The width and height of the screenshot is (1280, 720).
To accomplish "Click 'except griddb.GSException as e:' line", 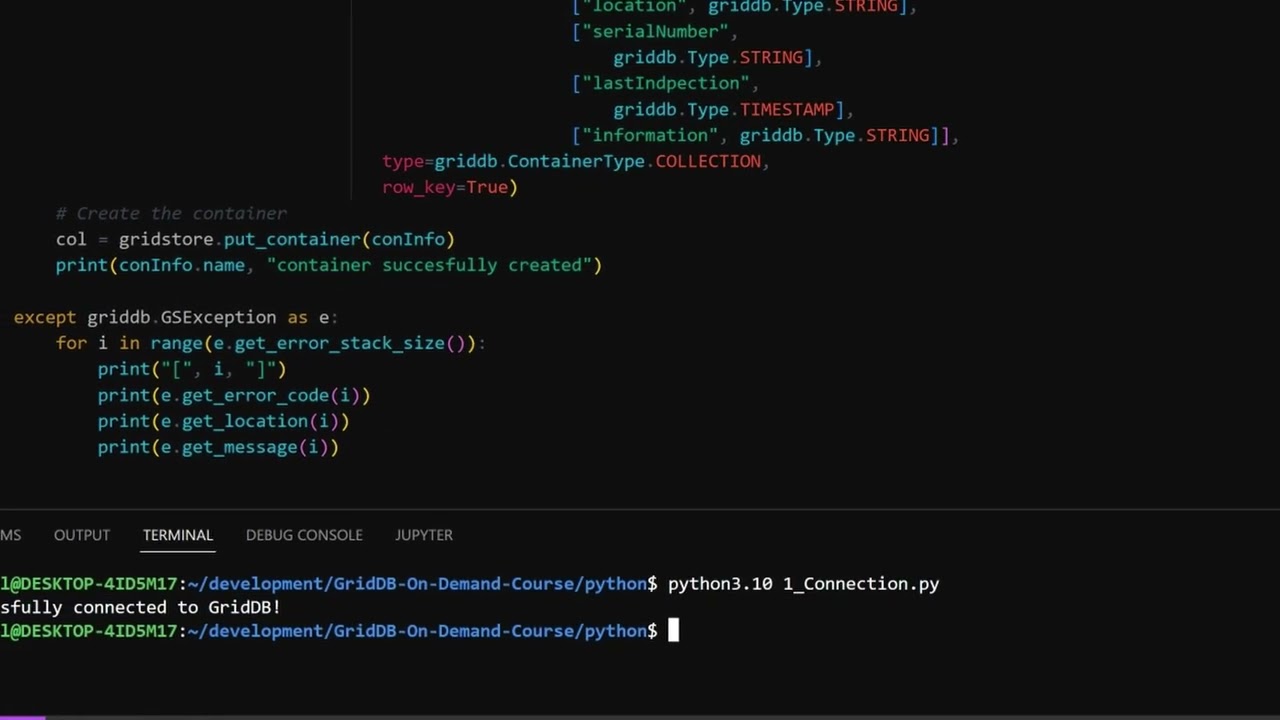I will click(176, 317).
